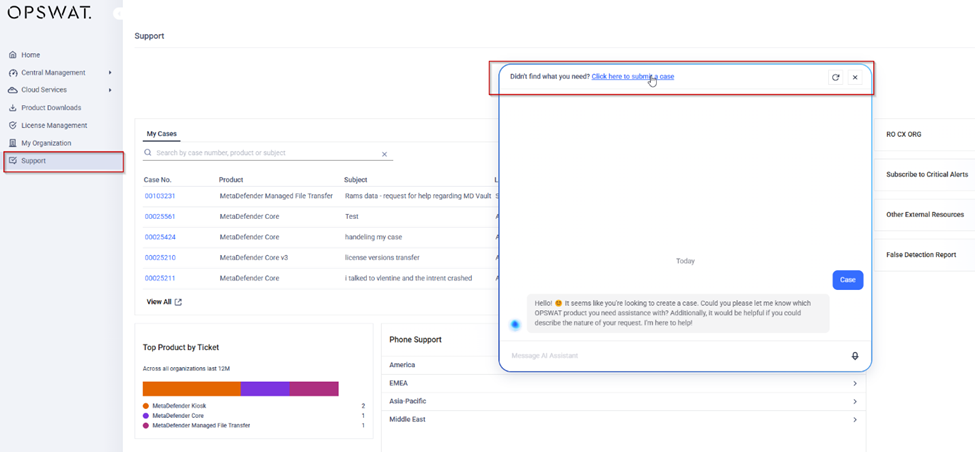Click the Home house icon

point(13,55)
